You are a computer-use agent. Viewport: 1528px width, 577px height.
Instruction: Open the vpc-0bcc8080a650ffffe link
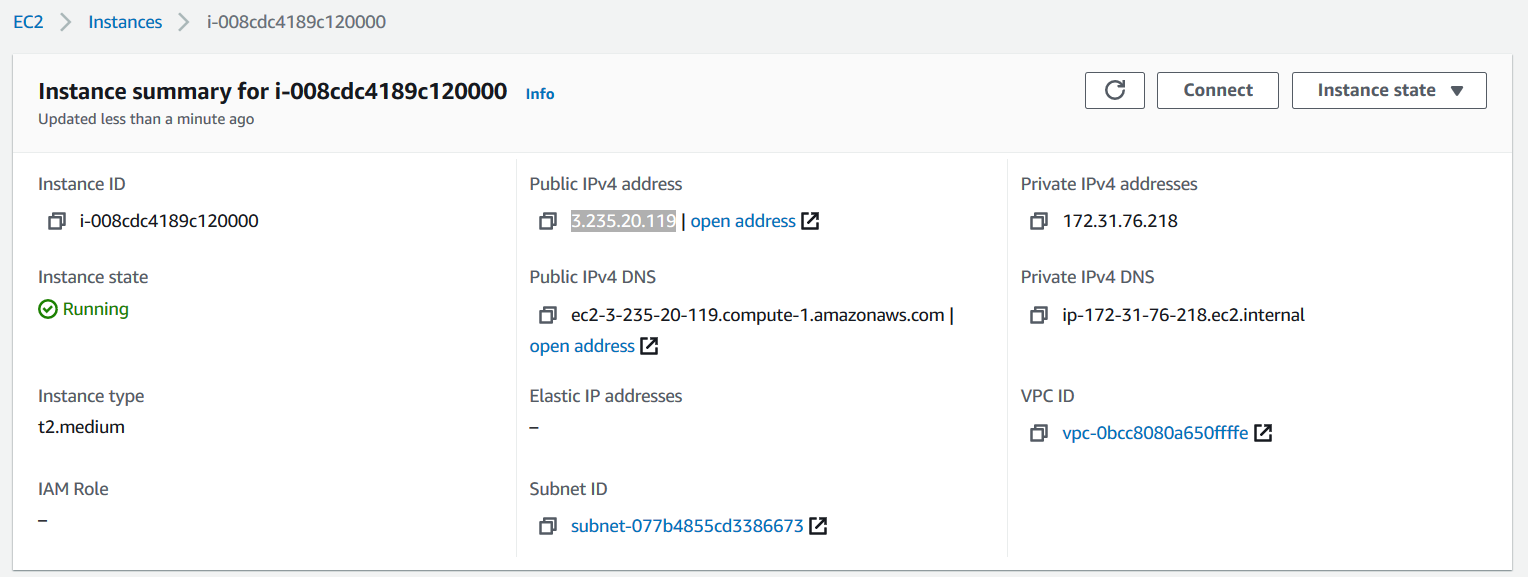coord(1155,433)
